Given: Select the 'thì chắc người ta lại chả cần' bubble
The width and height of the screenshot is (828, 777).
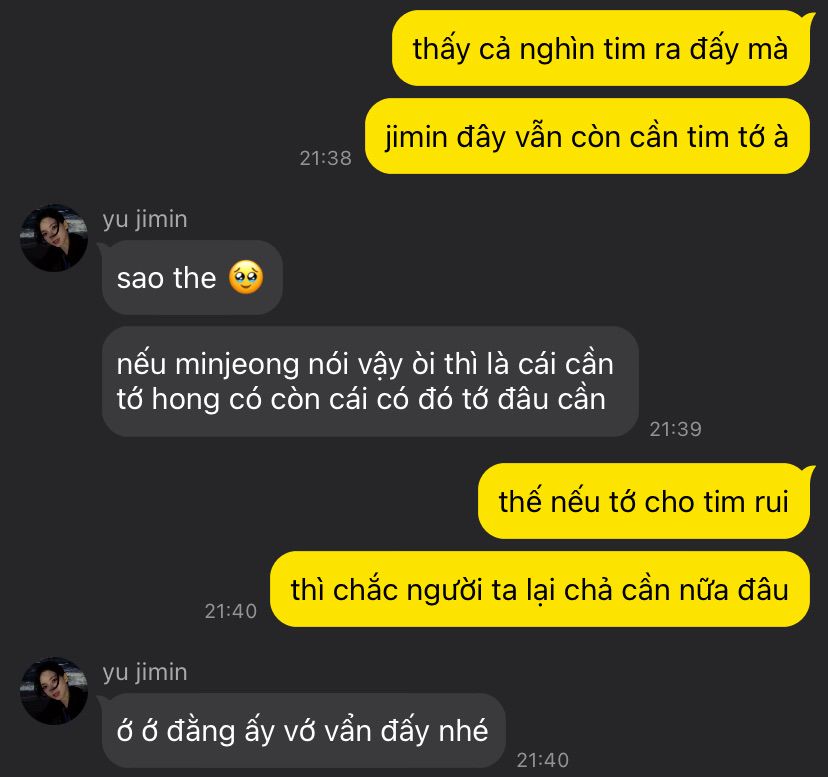Looking at the screenshot, I should click(x=540, y=589).
